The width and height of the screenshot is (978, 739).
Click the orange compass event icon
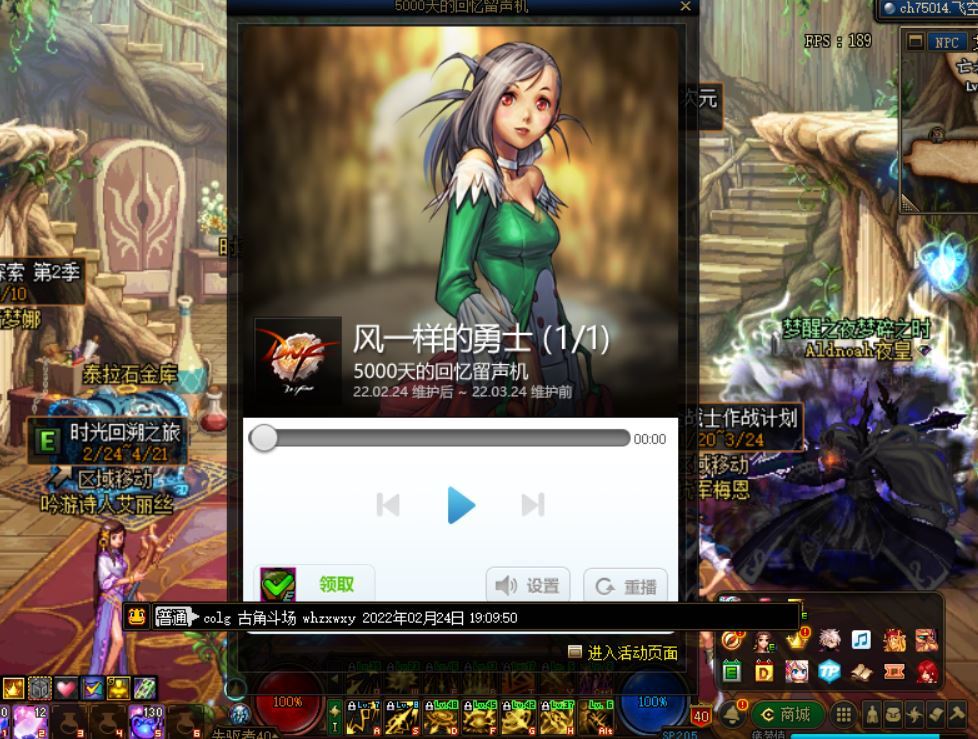tap(732, 640)
